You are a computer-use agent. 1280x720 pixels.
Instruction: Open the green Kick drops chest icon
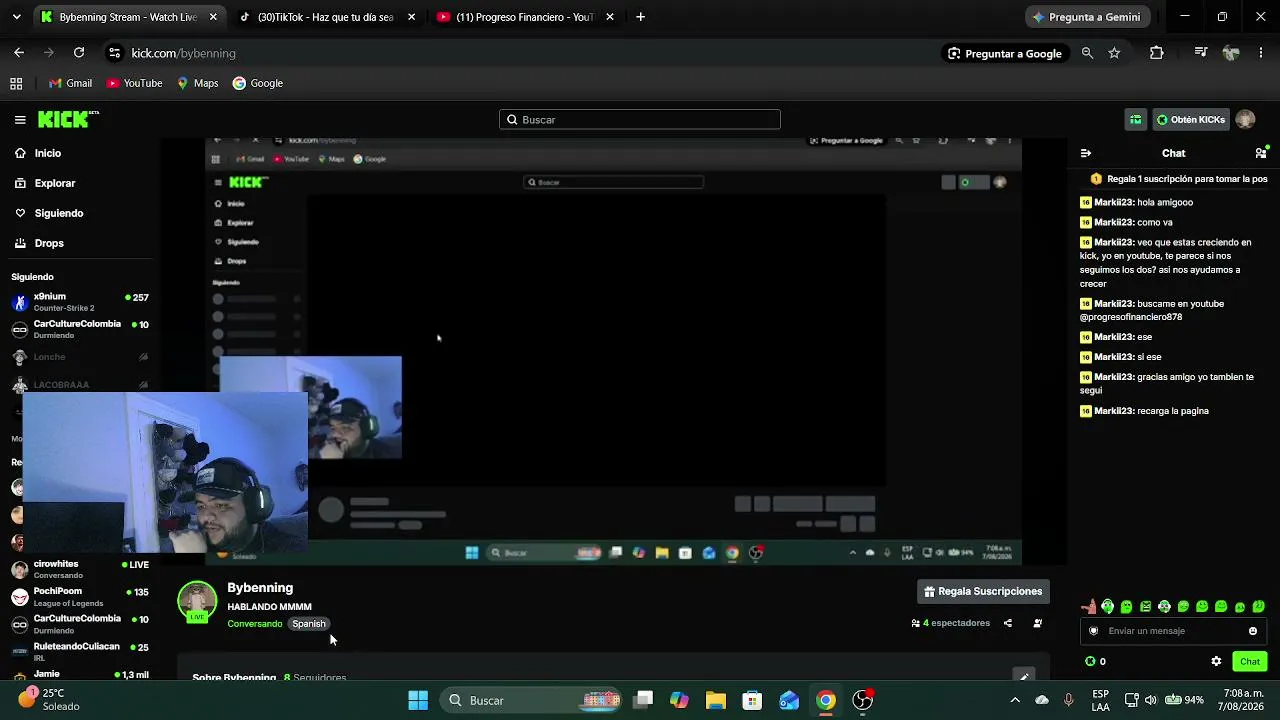point(1136,120)
